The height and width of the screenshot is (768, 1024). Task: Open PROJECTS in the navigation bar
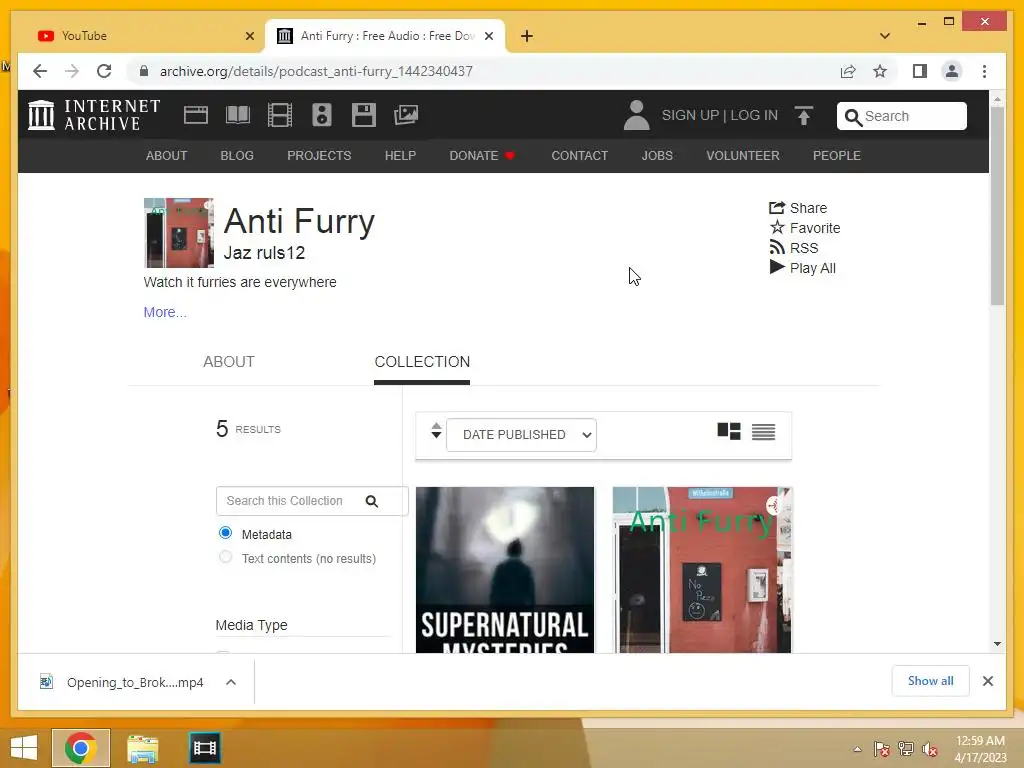click(x=319, y=156)
